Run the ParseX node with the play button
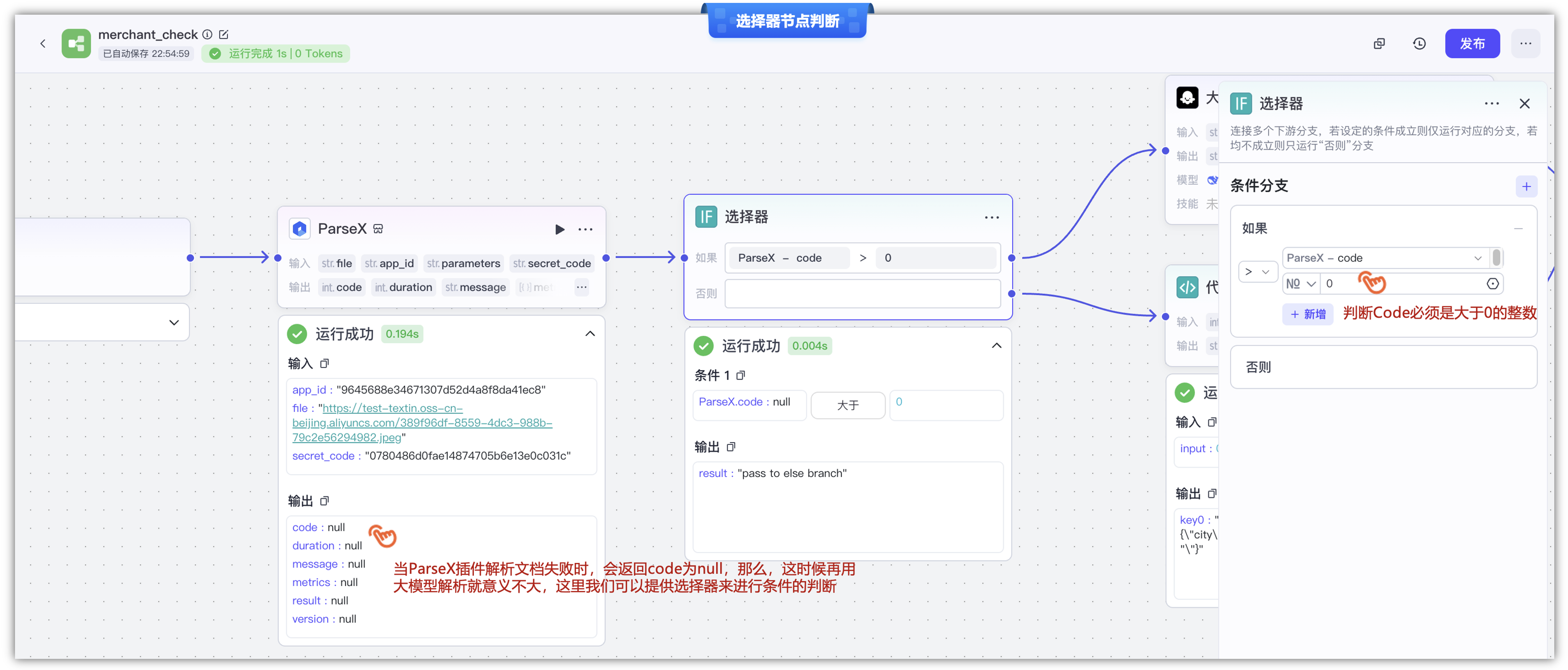Image resolution: width=1568 pixels, height=670 pixels. [x=559, y=229]
